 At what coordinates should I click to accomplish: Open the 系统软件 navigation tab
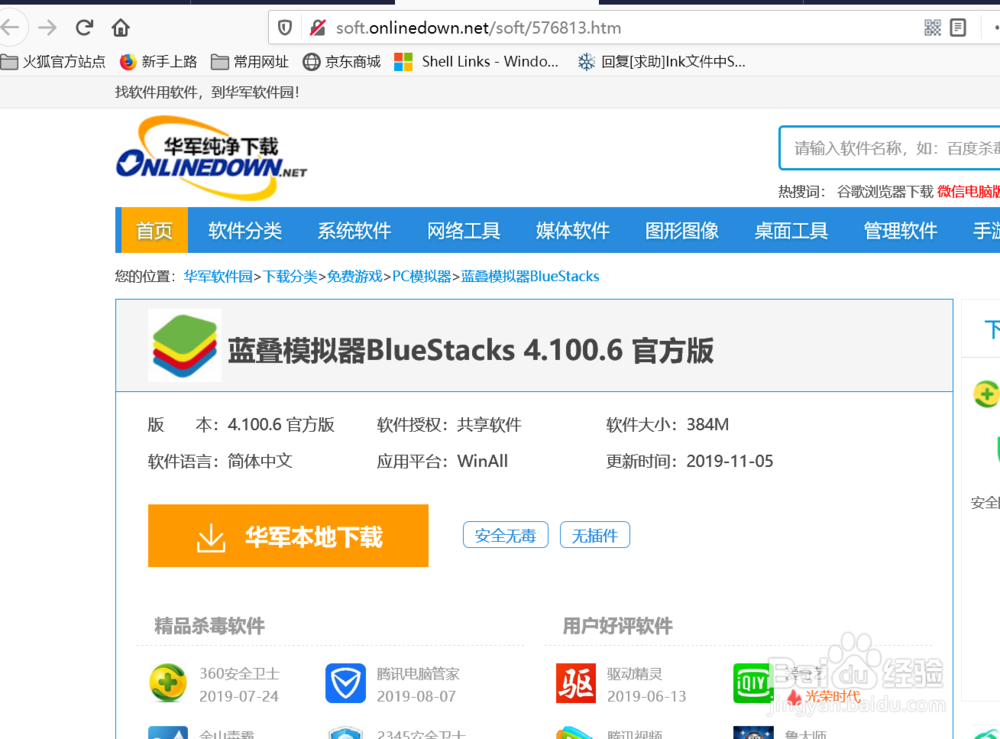click(354, 230)
